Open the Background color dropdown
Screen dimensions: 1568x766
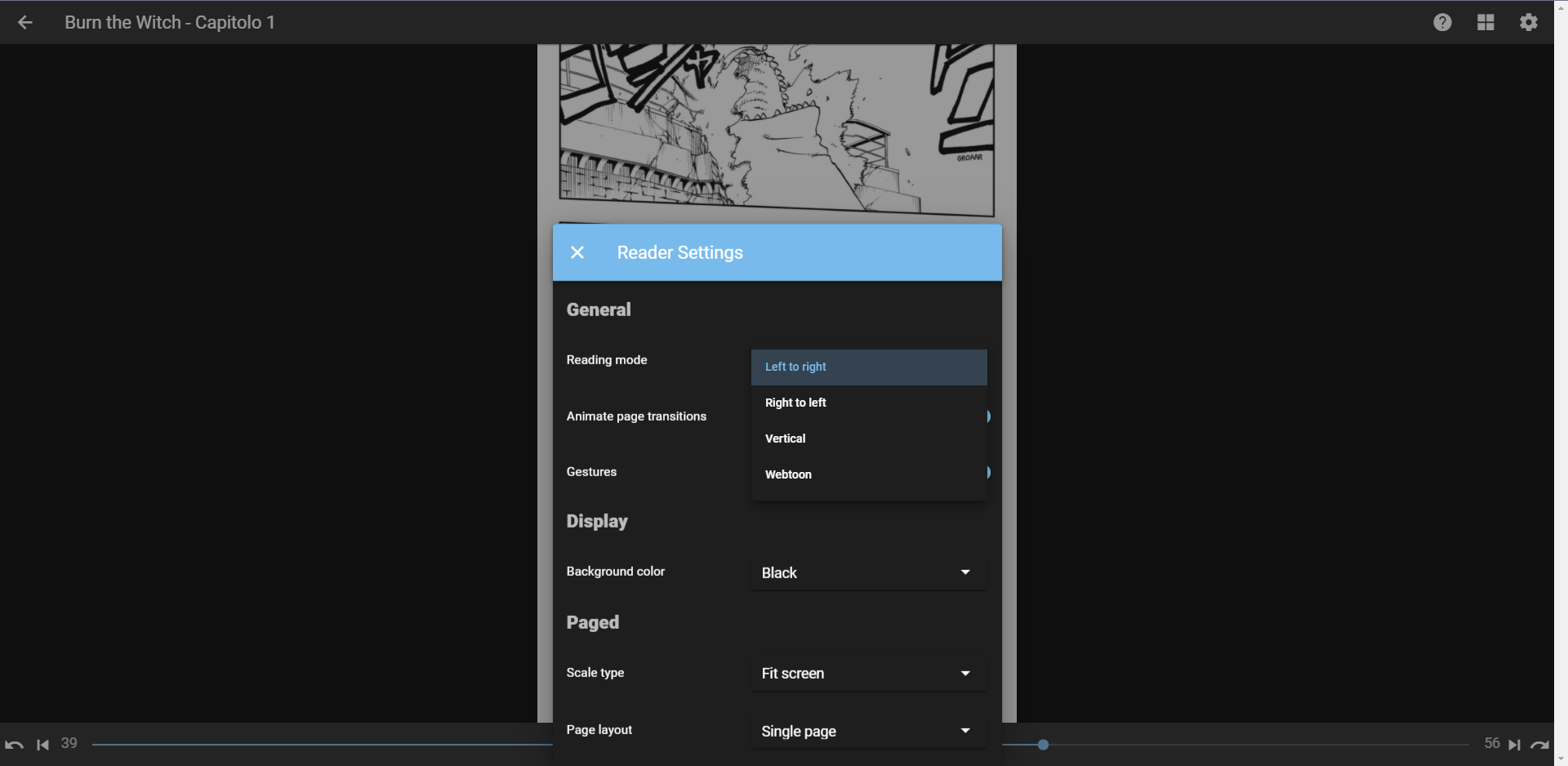point(867,572)
